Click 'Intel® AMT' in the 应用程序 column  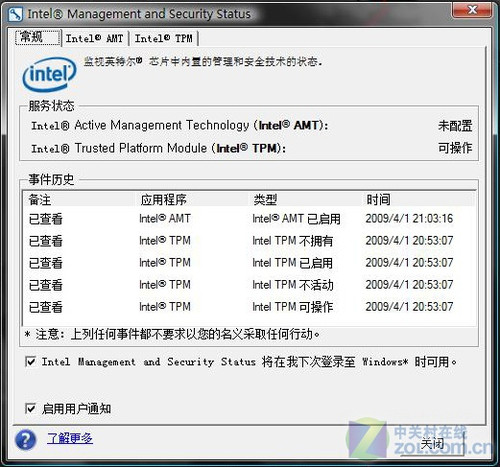tap(165, 219)
